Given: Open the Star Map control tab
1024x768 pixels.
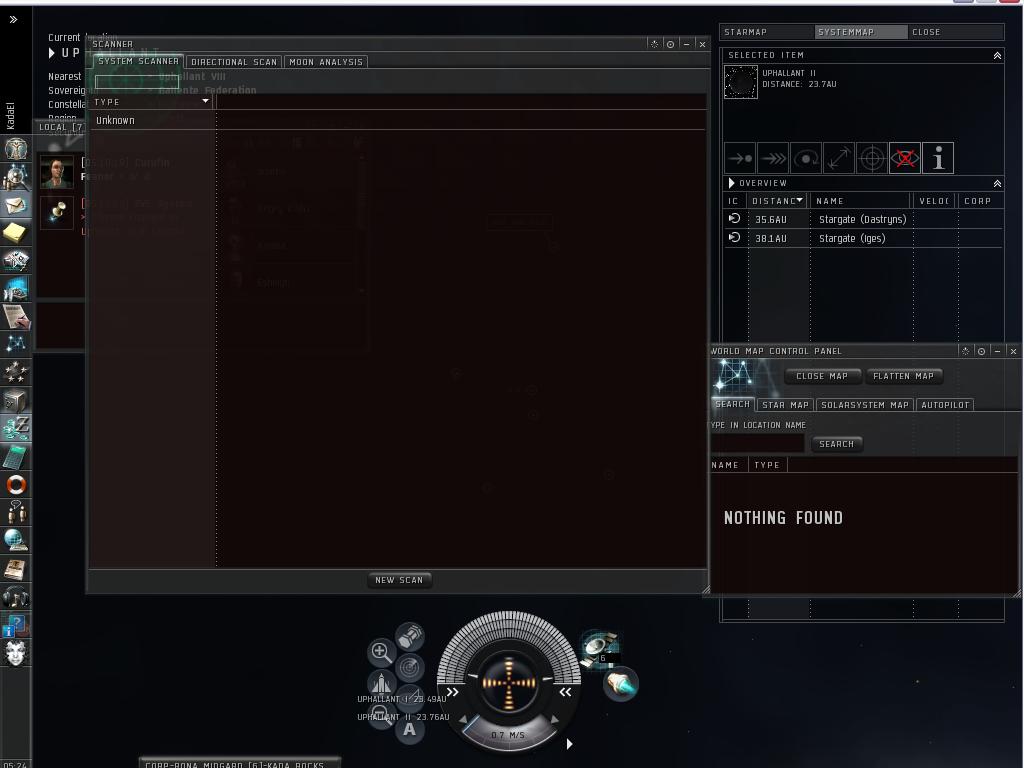Looking at the screenshot, I should point(786,405).
